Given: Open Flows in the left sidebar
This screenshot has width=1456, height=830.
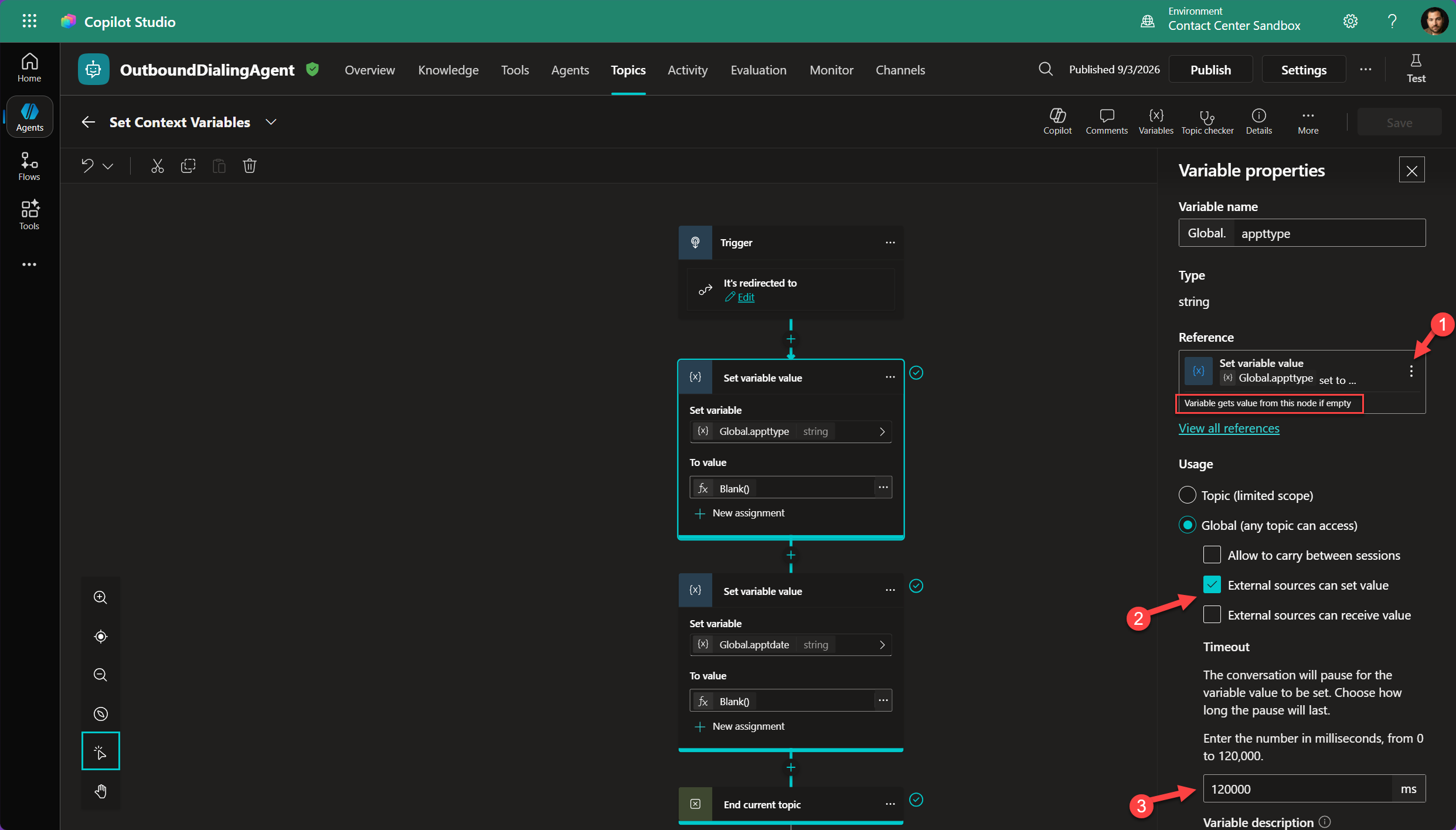Looking at the screenshot, I should pyautogui.click(x=29, y=166).
